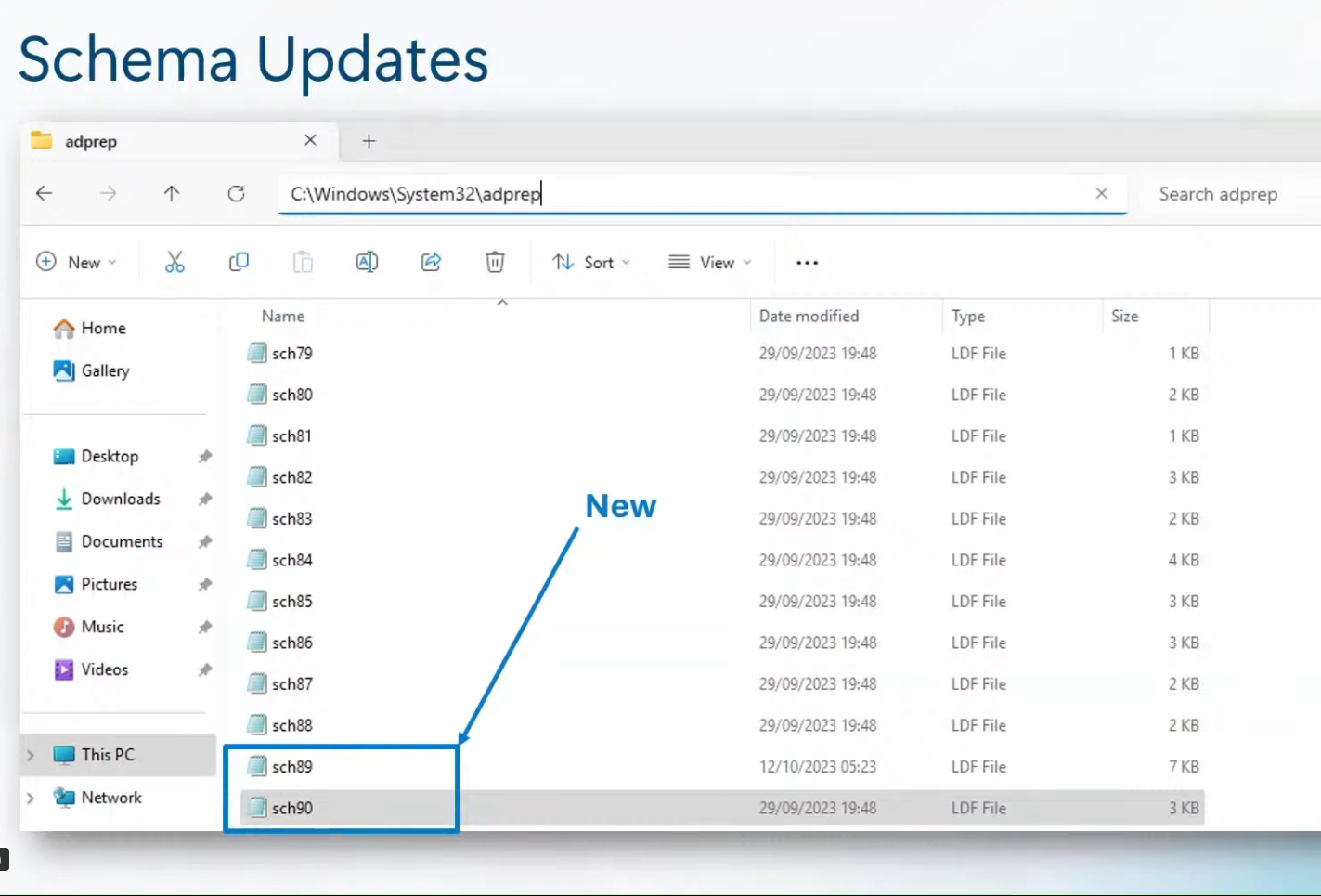Unpin Videos from quick access
The height and width of the screenshot is (896, 1321).
point(205,669)
